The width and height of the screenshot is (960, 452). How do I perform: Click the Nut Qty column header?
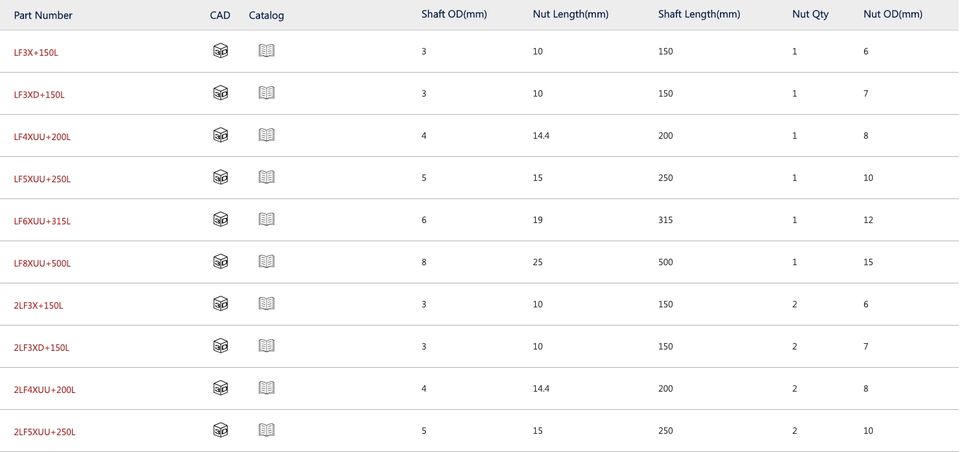pos(810,15)
